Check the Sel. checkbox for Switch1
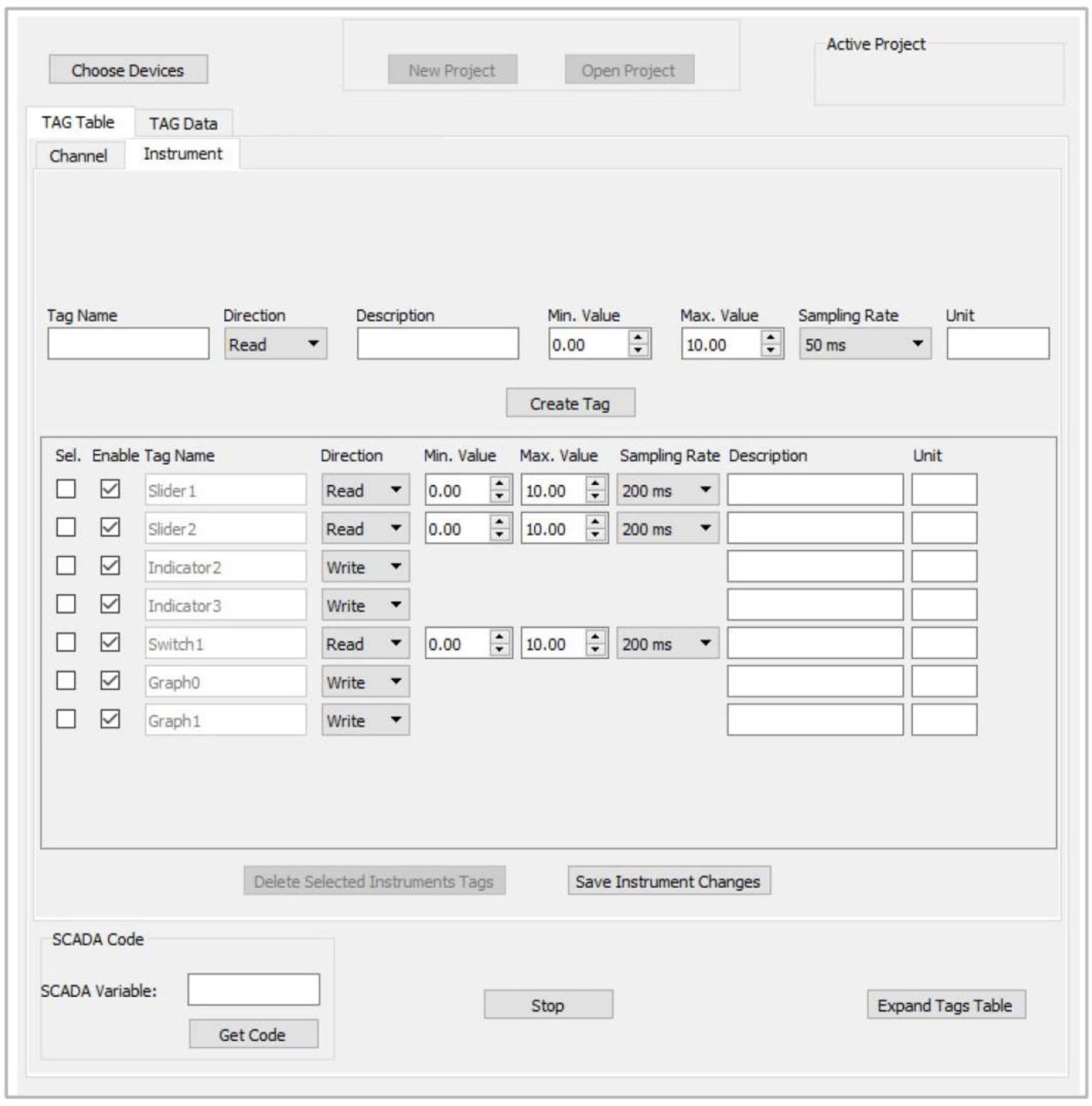This screenshot has width=1092, height=1106. (x=65, y=643)
